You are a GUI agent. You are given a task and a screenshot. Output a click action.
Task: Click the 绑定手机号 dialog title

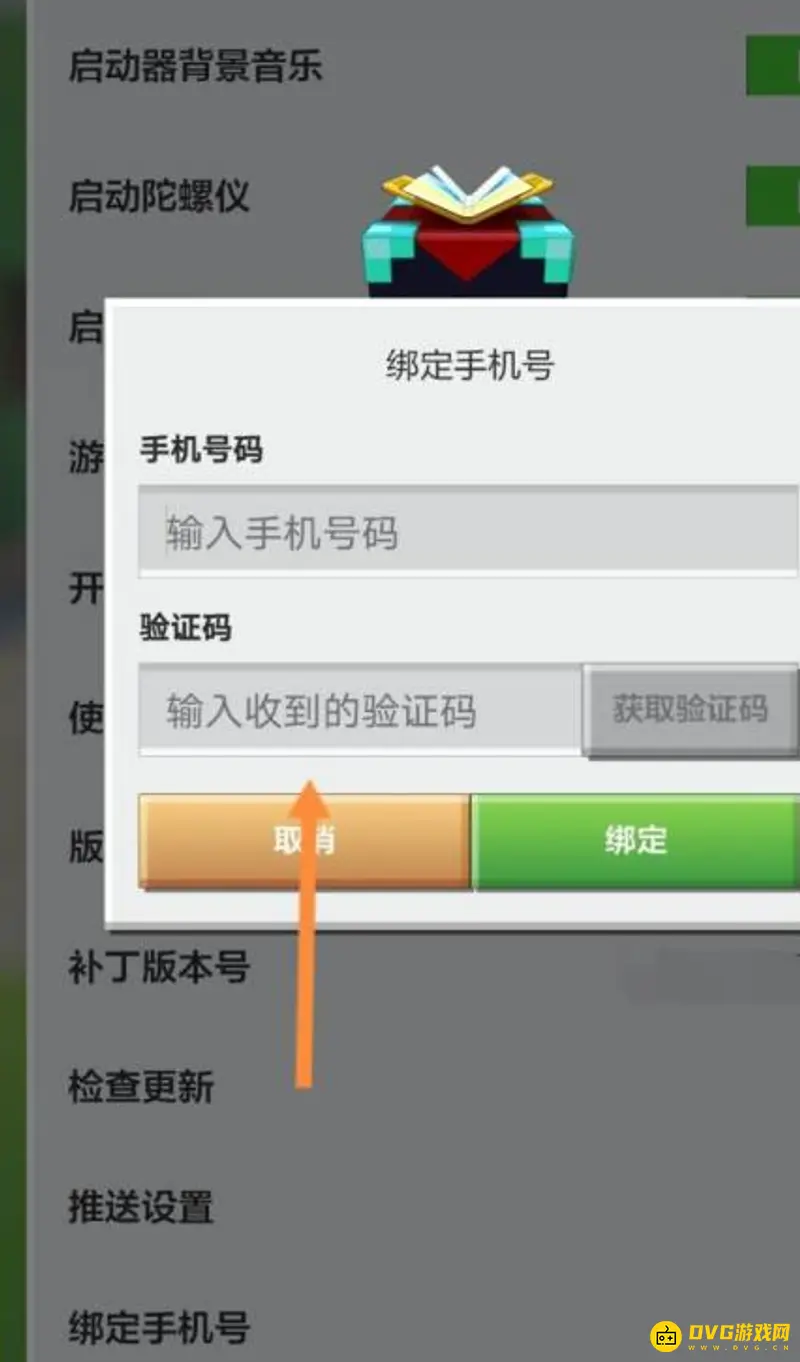469,365
